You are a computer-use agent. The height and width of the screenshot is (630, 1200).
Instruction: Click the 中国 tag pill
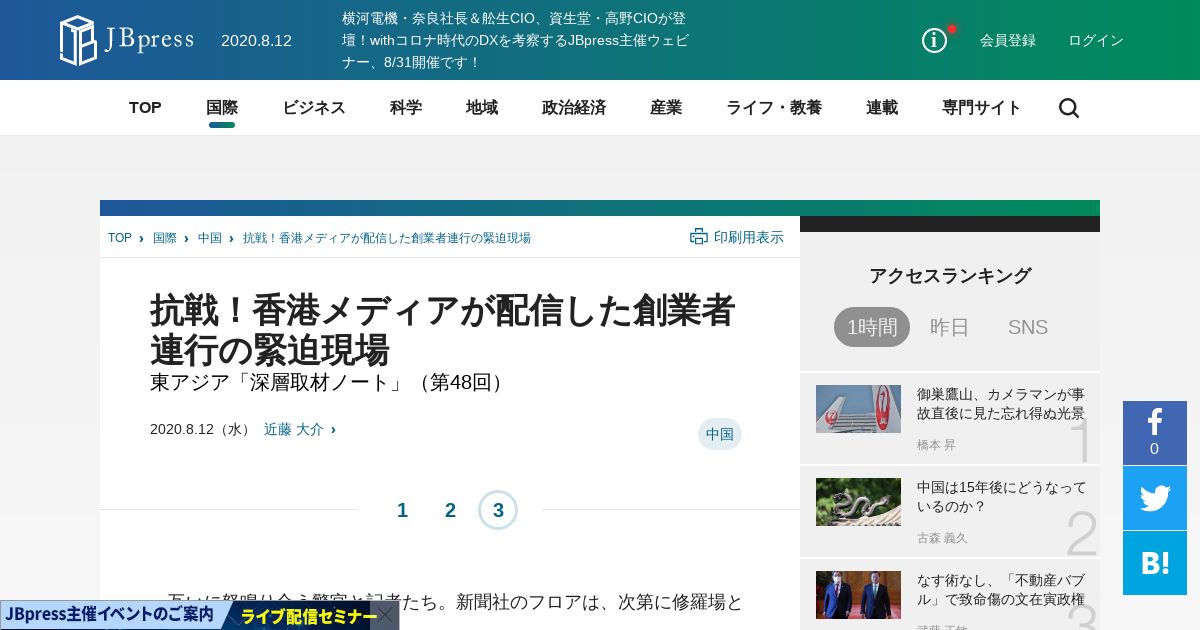pos(720,434)
